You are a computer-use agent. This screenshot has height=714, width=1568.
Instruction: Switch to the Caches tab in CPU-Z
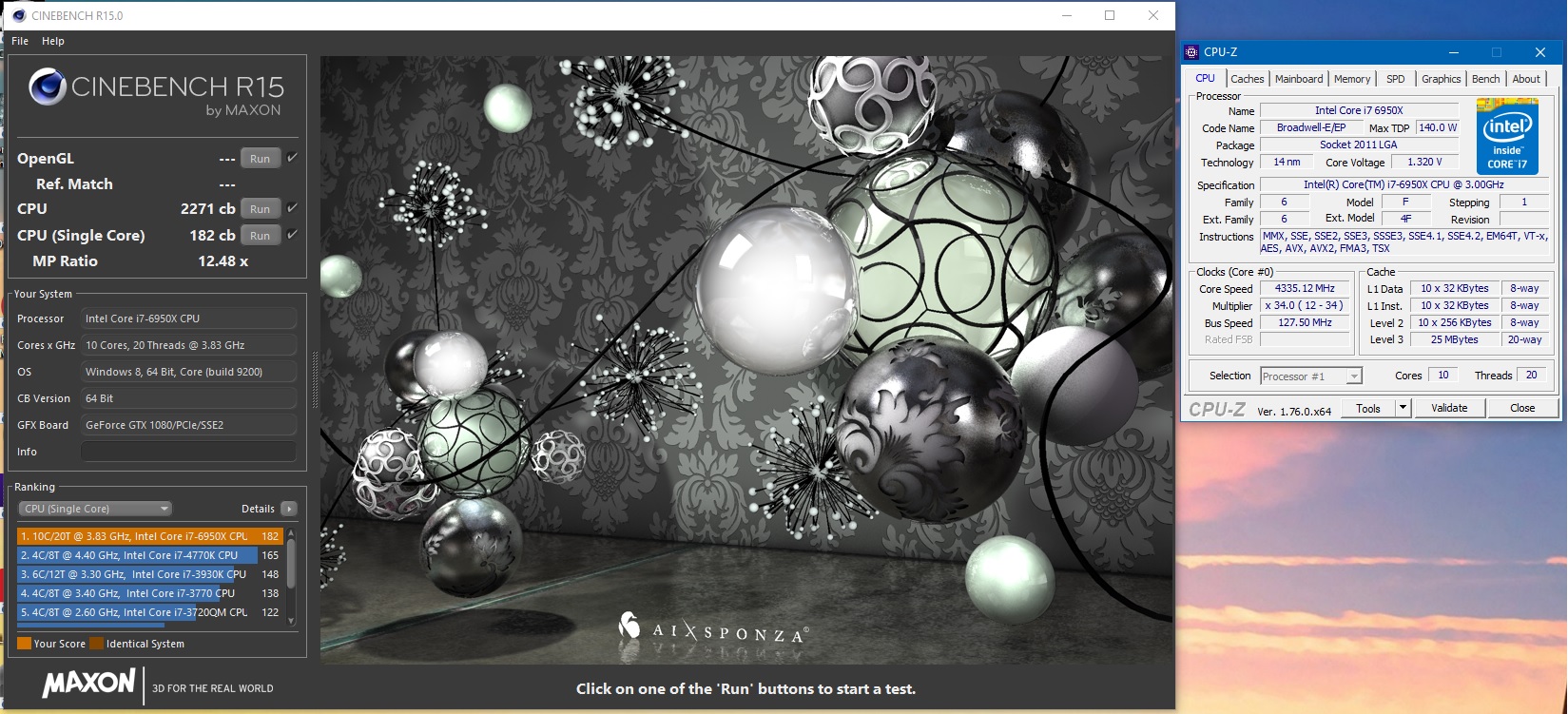1247,79
